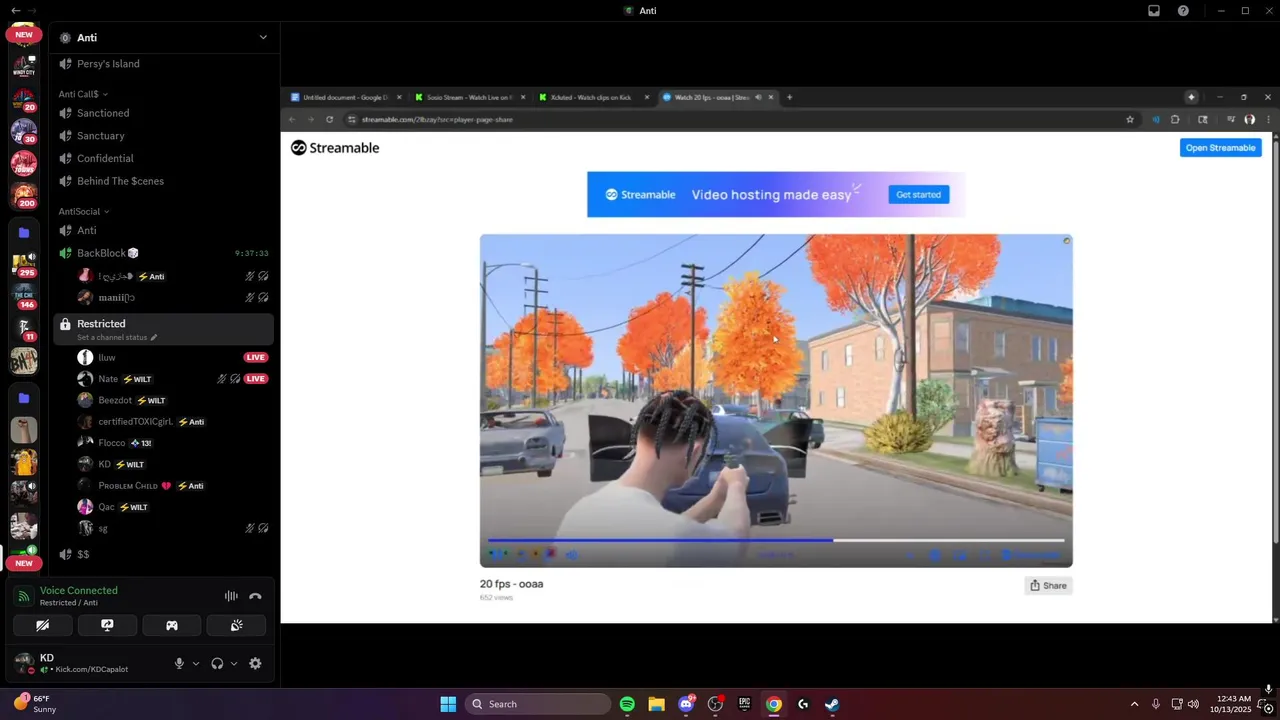The width and height of the screenshot is (1280, 720).
Task: Click LIVE badge next to Nate
Action: coord(256,379)
